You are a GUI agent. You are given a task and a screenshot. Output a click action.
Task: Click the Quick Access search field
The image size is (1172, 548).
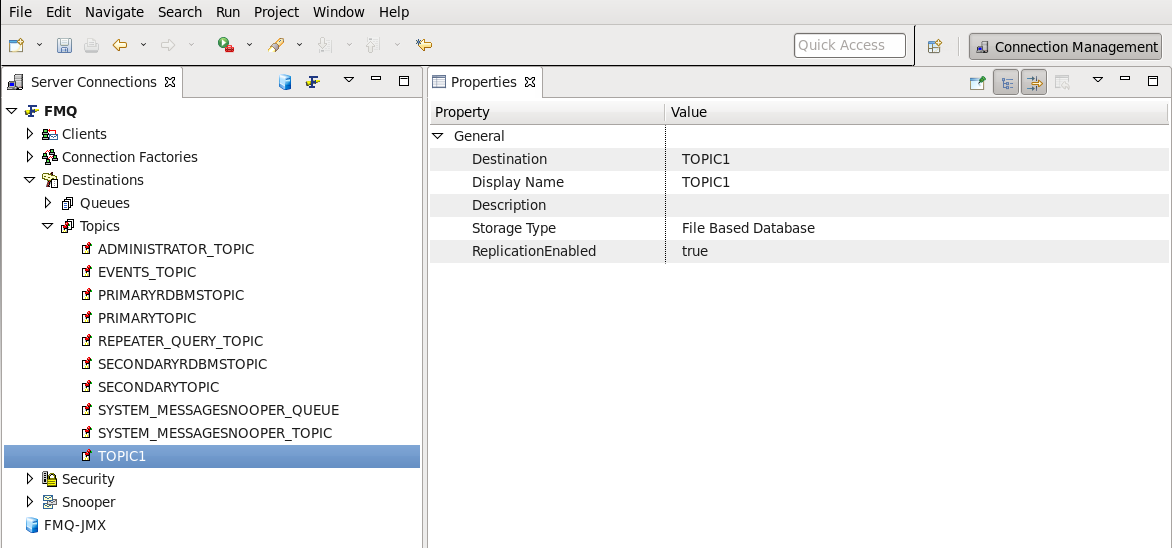pos(850,46)
